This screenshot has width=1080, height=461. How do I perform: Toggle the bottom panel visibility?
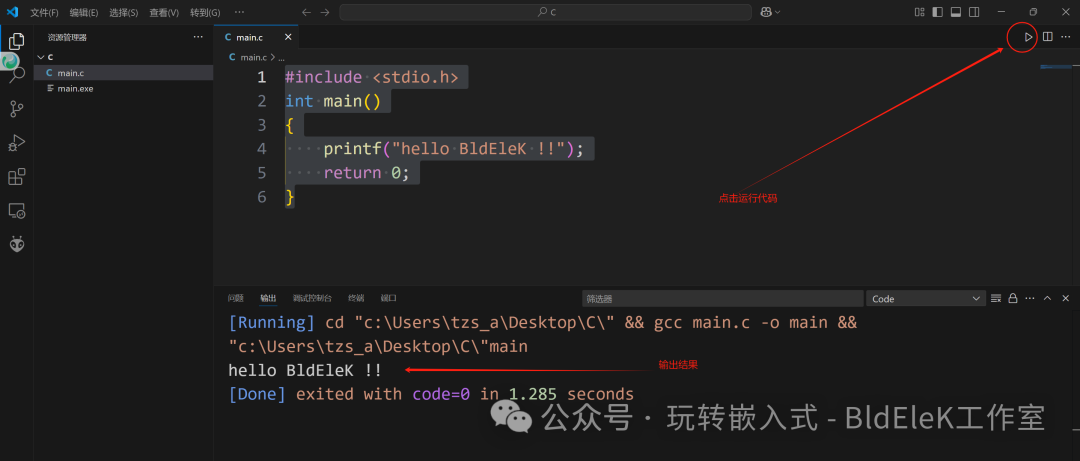pos(956,12)
